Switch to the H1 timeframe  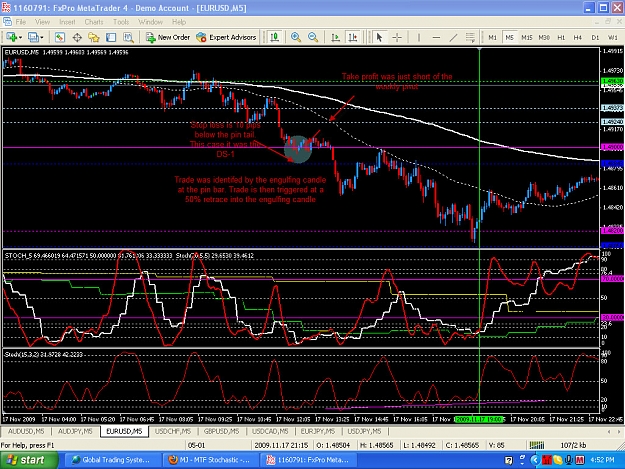(561, 37)
